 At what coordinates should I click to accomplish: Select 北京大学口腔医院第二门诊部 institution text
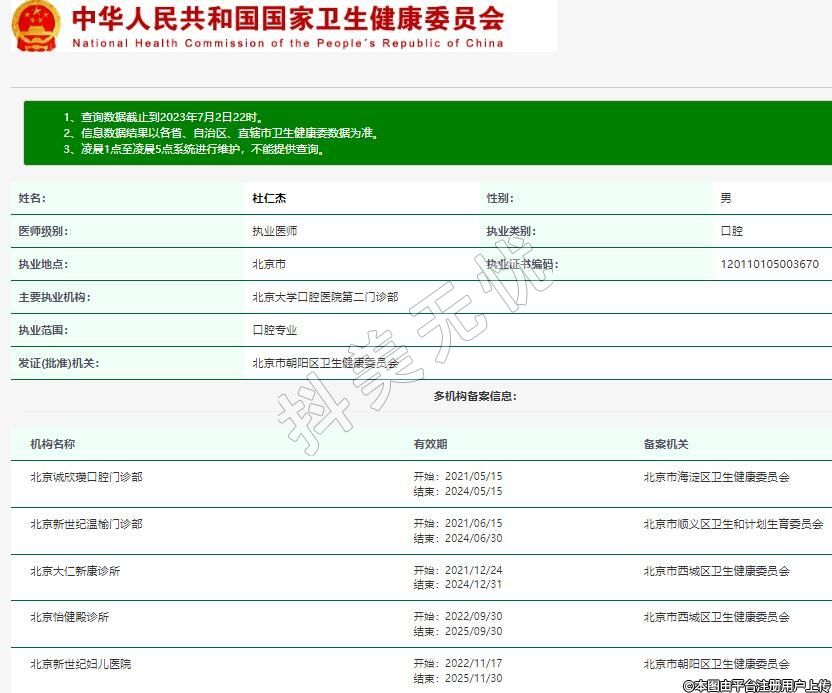[x=325, y=297]
